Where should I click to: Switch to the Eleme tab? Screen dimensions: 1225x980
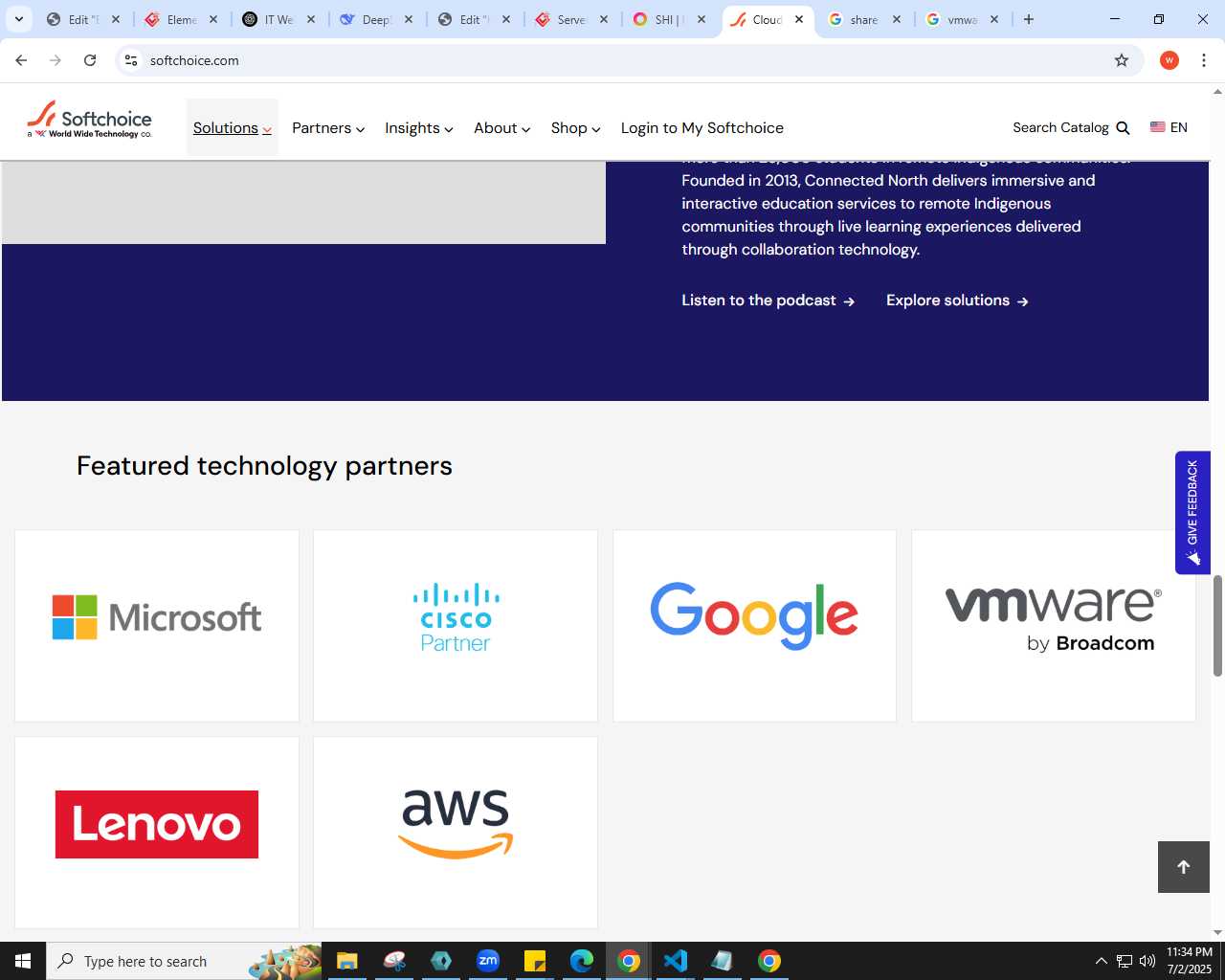click(x=182, y=19)
